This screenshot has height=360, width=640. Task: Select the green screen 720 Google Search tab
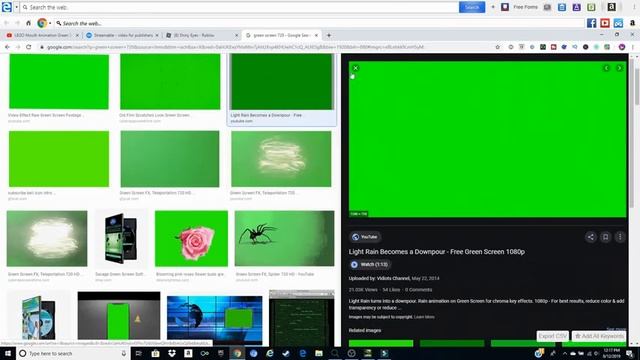click(x=281, y=36)
